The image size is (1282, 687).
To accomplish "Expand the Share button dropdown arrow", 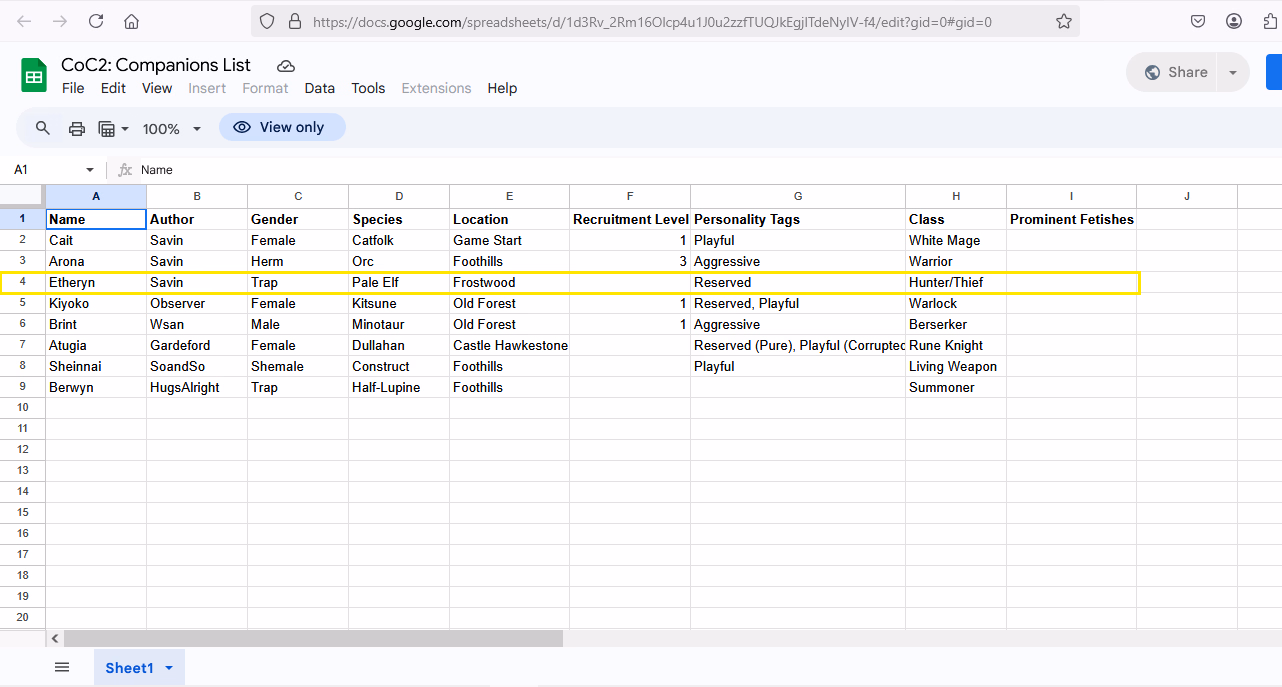I will coord(1232,72).
